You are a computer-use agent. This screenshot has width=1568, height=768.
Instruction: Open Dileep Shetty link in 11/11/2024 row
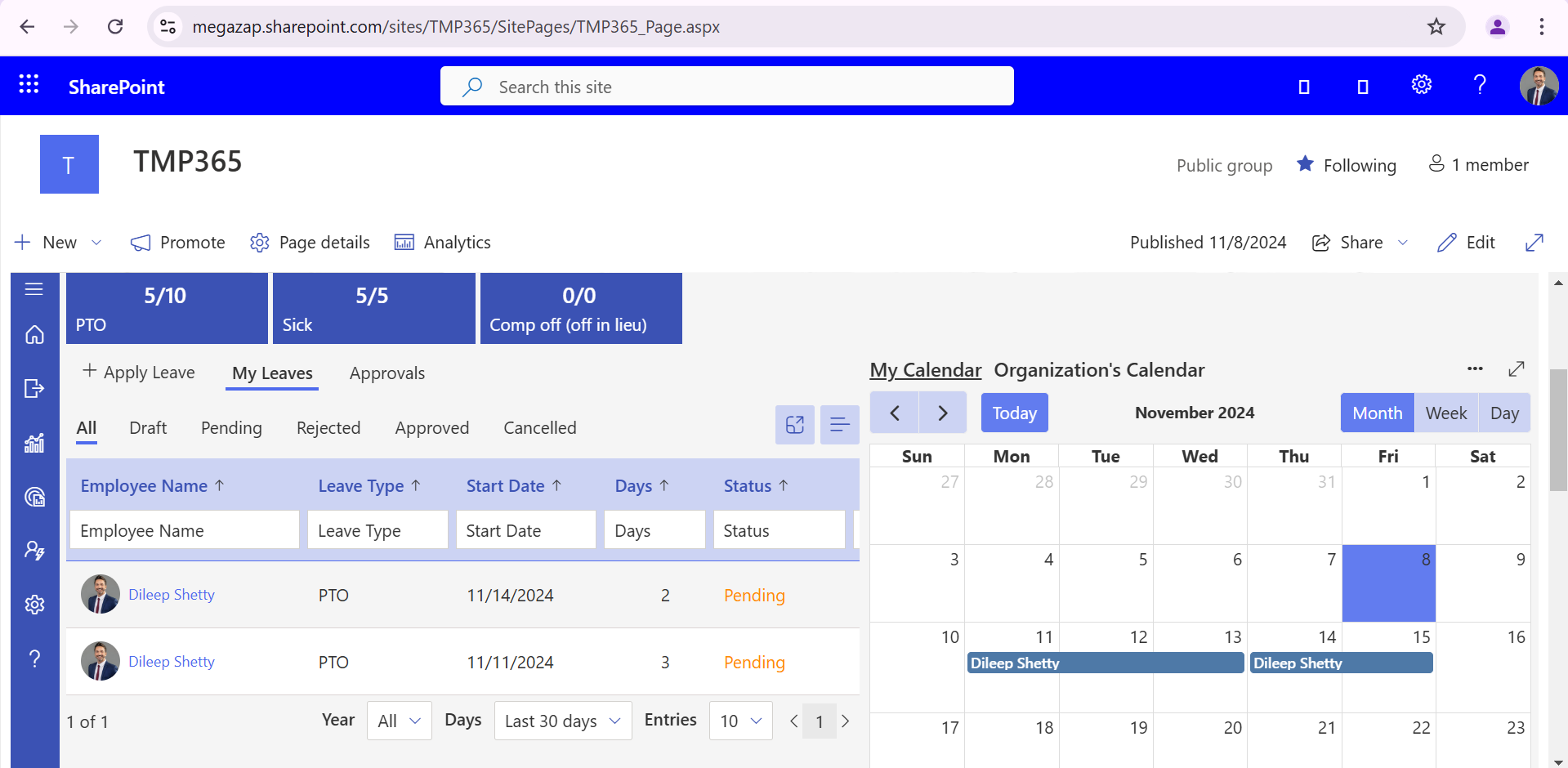tap(172, 662)
